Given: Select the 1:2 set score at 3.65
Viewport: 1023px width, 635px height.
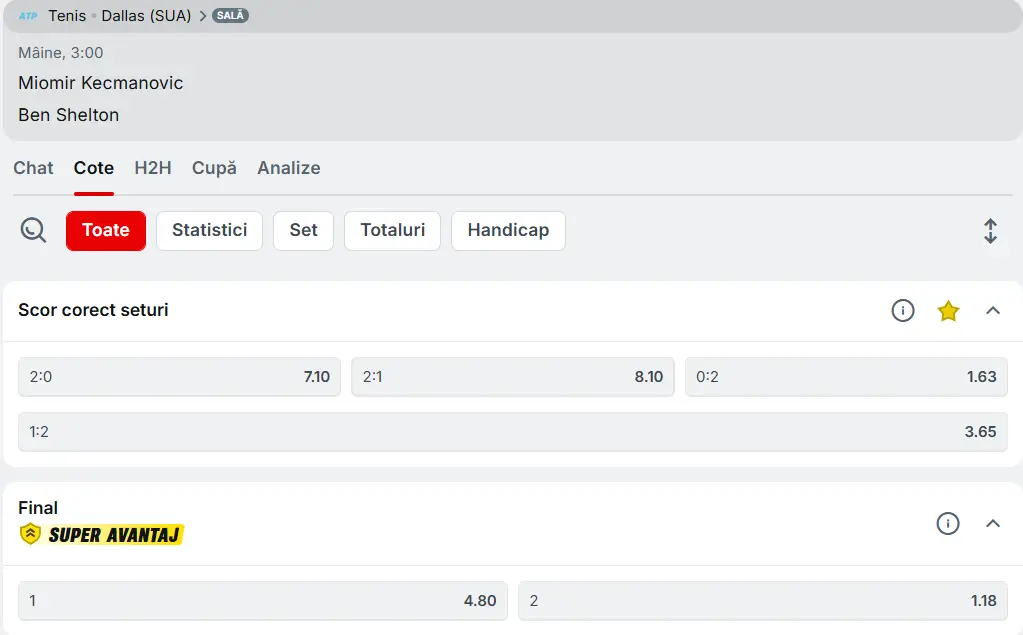Looking at the screenshot, I should 512,432.
